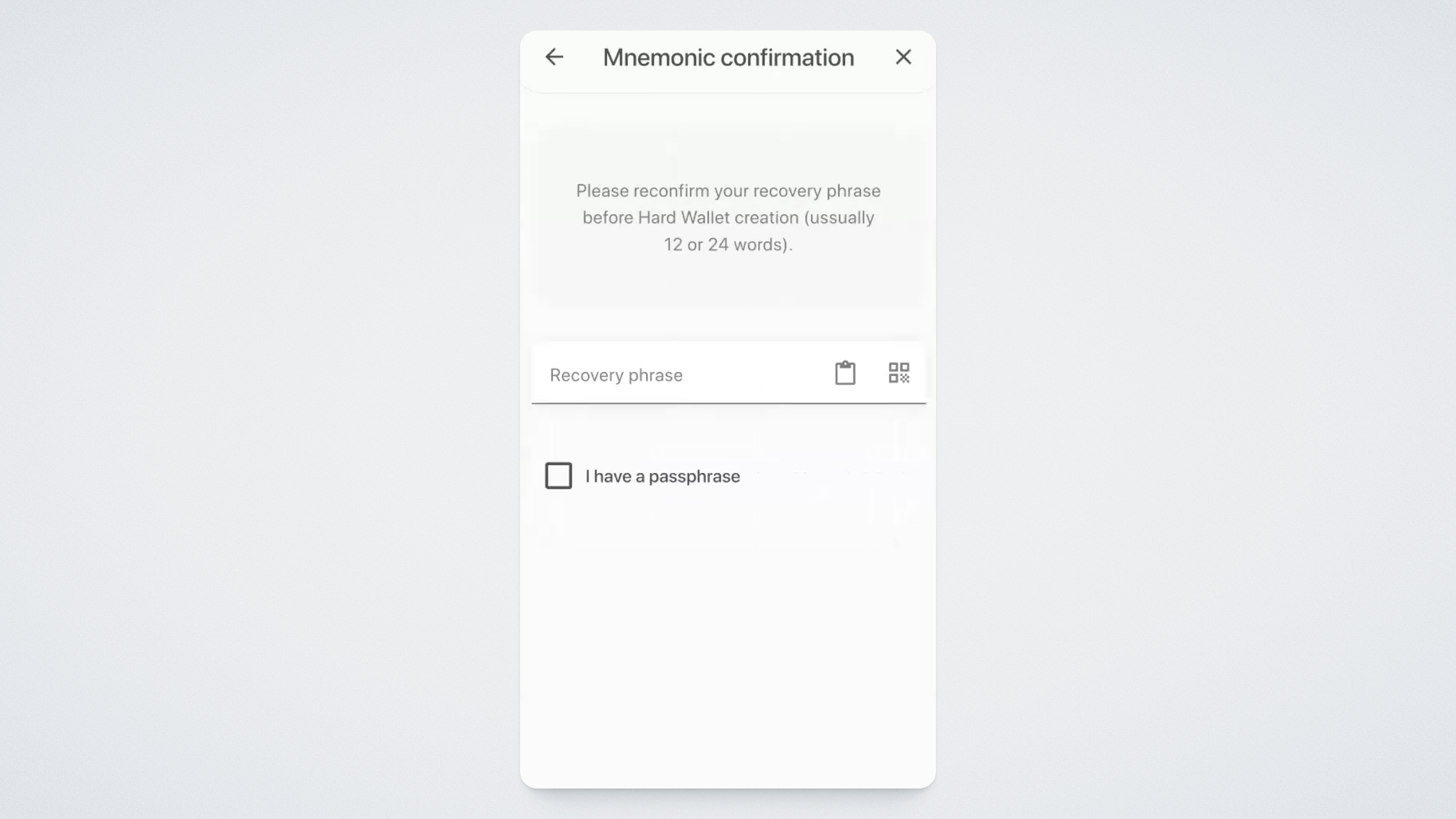Image resolution: width=1456 pixels, height=819 pixels.
Task: Focus the Recovery phrase input field
Action: point(678,375)
